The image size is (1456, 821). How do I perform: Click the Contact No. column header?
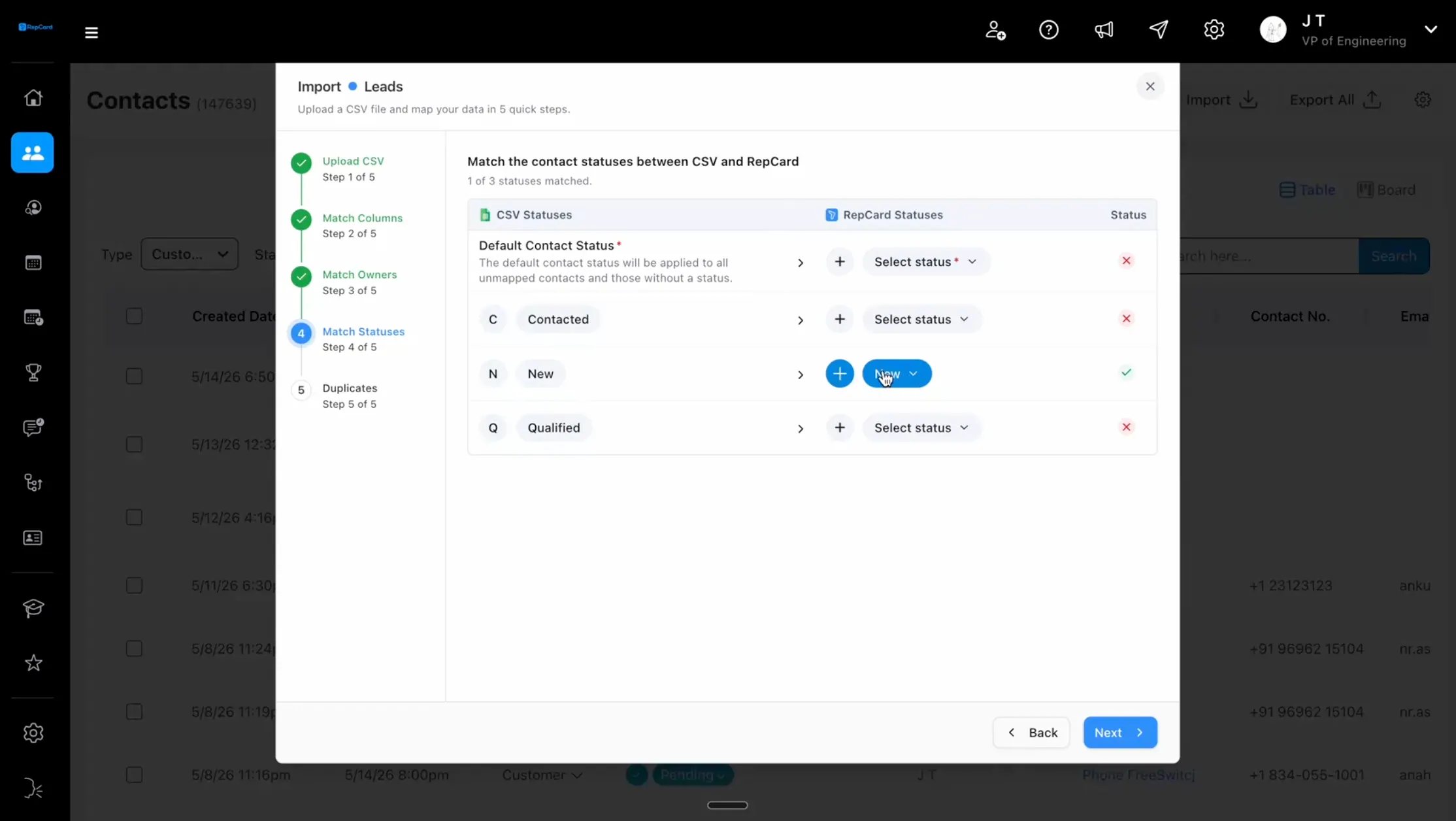pos(1289,316)
